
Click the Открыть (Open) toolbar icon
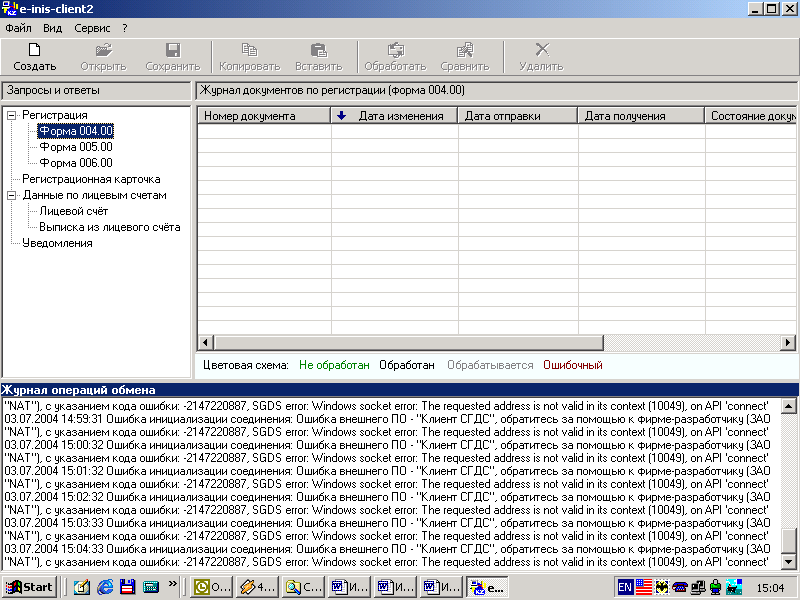pos(103,50)
